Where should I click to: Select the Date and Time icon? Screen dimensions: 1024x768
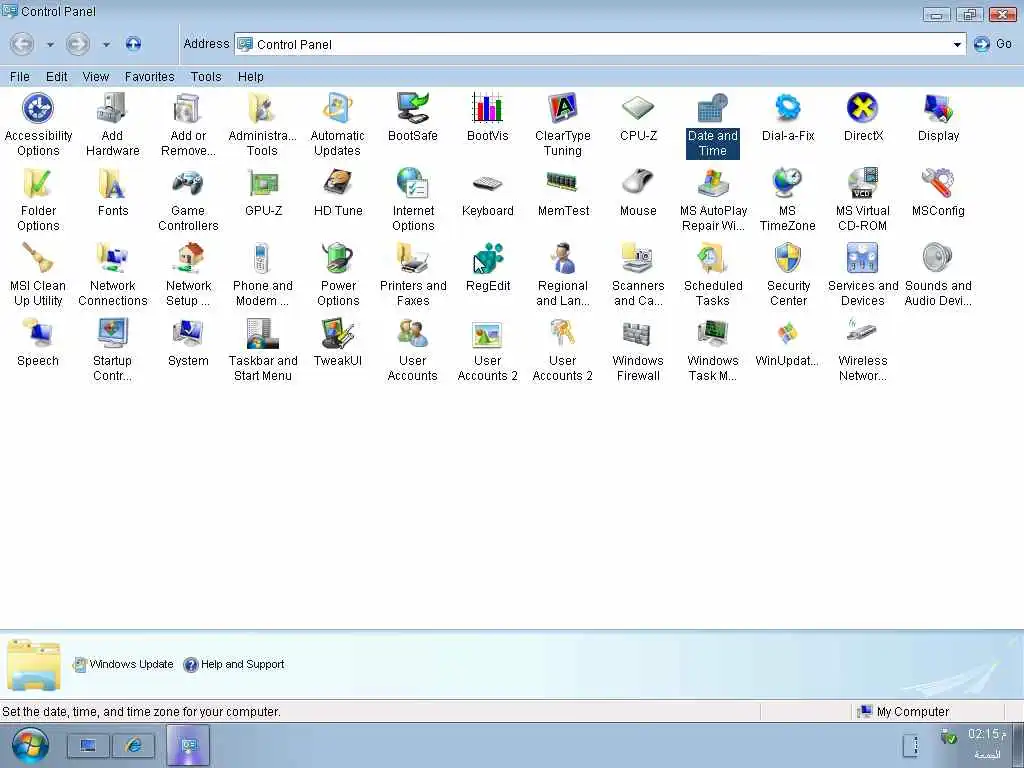712,109
